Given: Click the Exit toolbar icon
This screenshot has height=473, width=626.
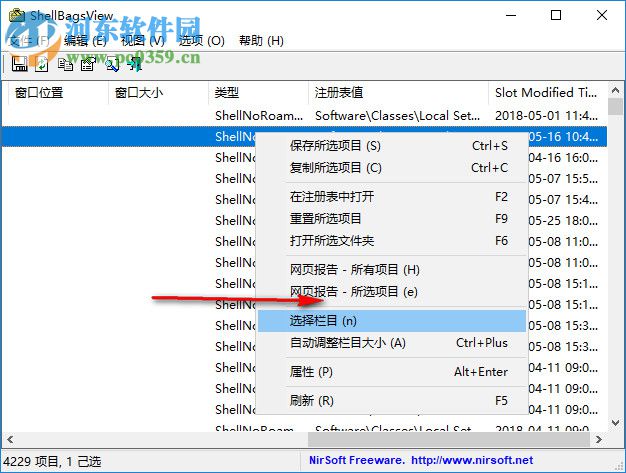Looking at the screenshot, I should 135,64.
